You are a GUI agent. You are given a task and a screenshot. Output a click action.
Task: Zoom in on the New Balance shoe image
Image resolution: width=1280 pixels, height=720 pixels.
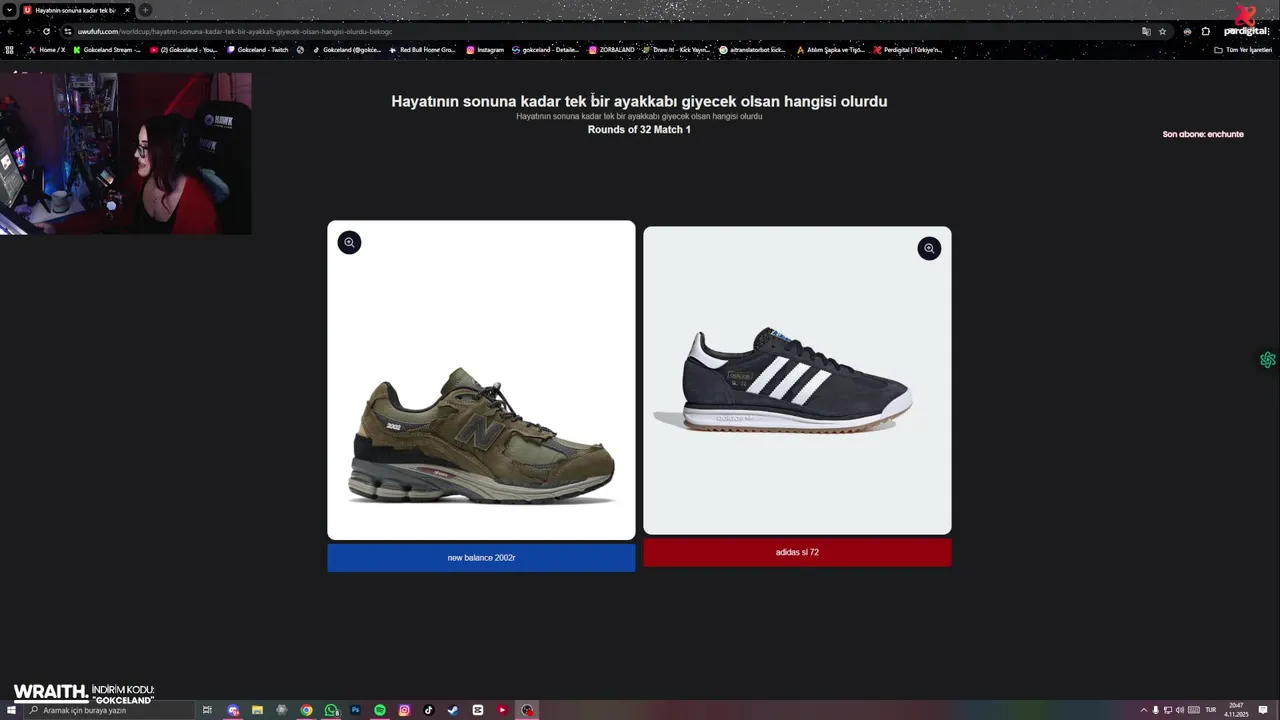[349, 242]
